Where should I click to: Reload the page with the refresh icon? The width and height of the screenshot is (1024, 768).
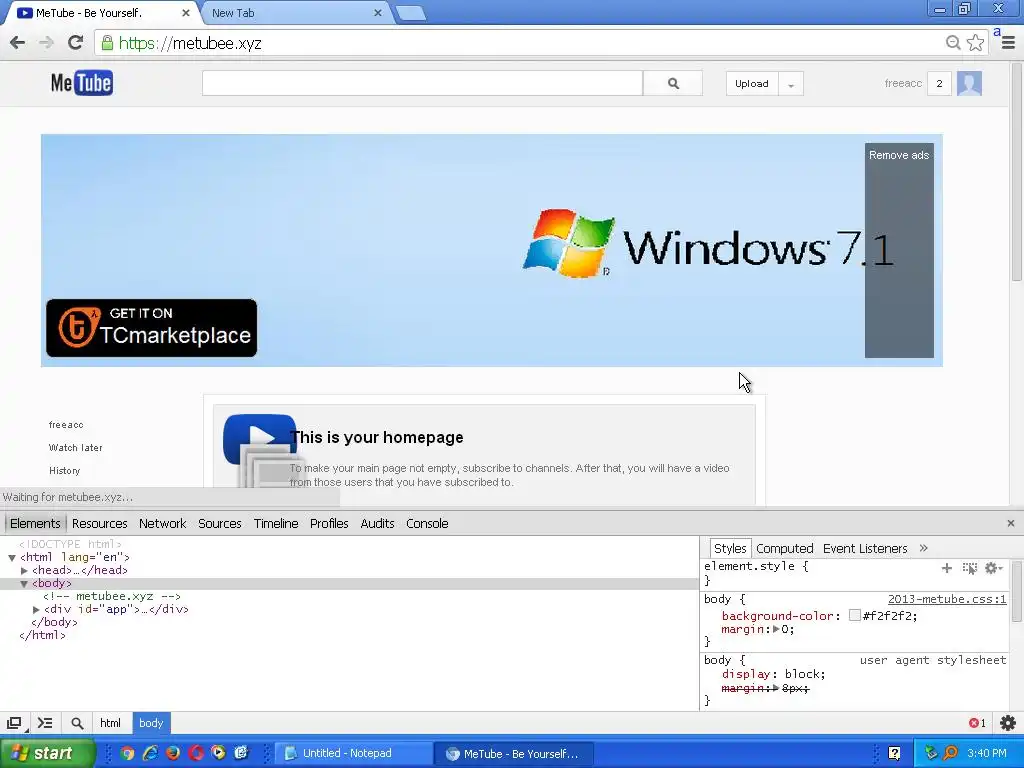[76, 43]
